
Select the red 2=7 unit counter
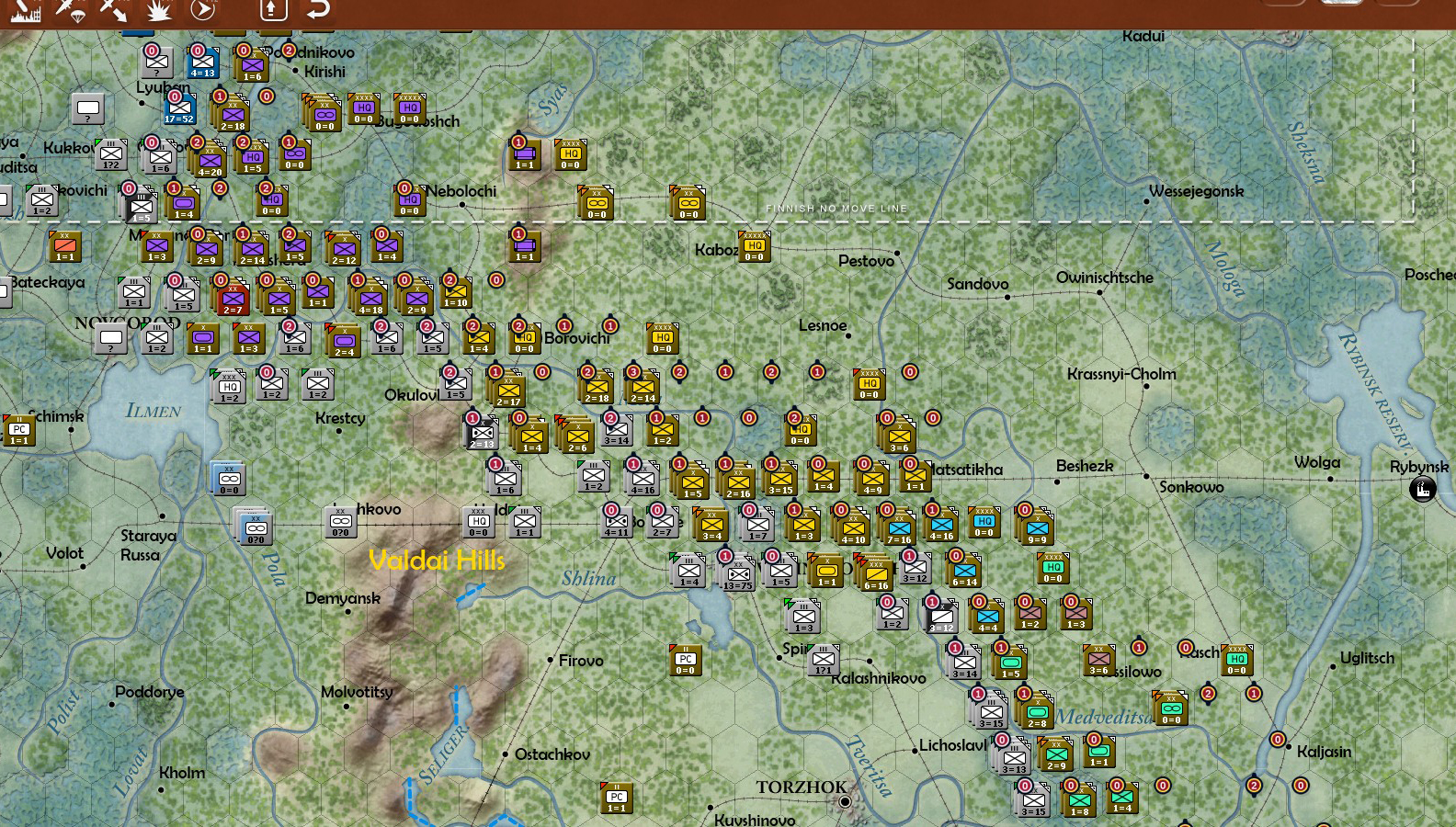(x=233, y=299)
